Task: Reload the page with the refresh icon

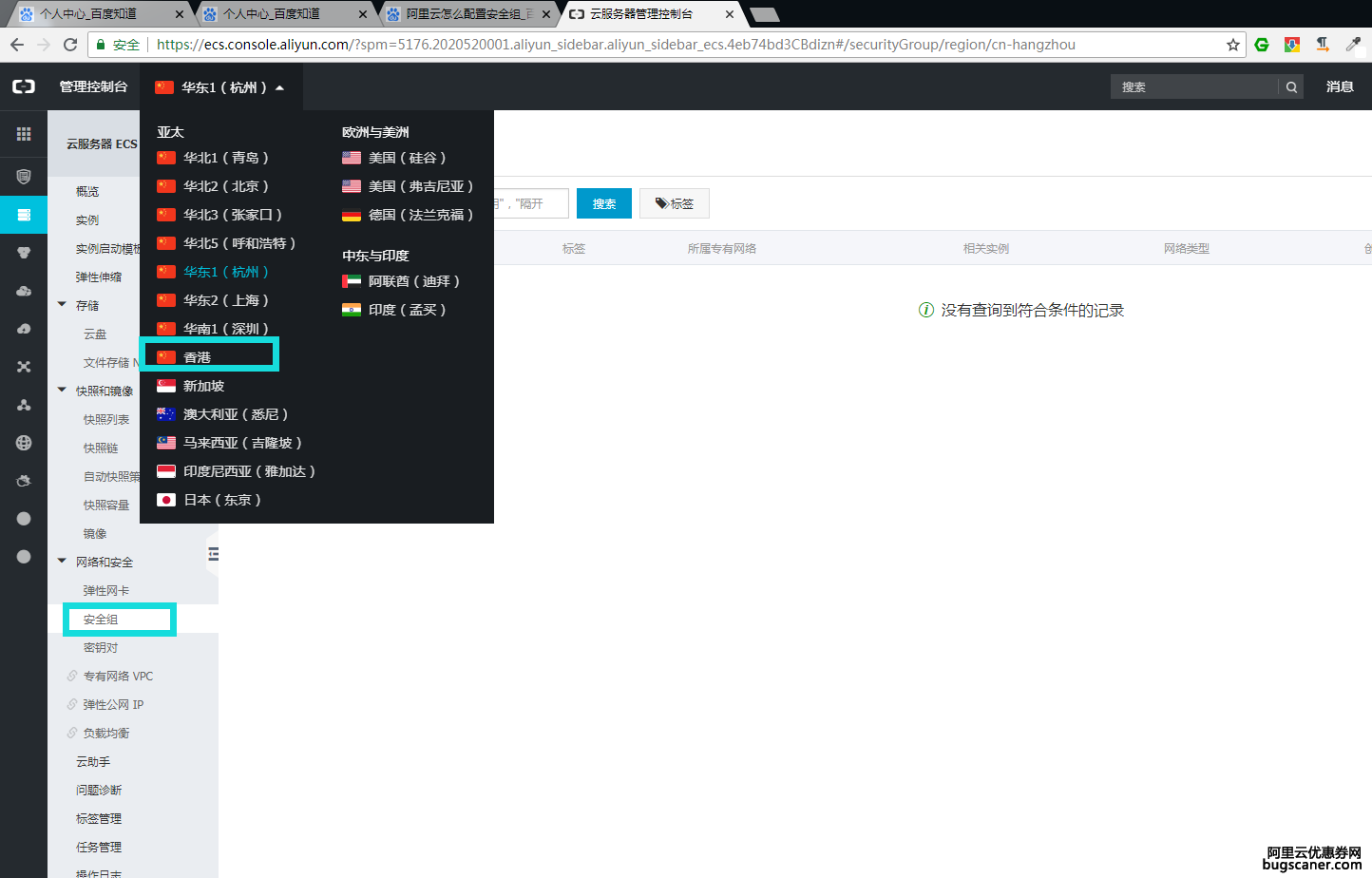Action: coord(70,45)
